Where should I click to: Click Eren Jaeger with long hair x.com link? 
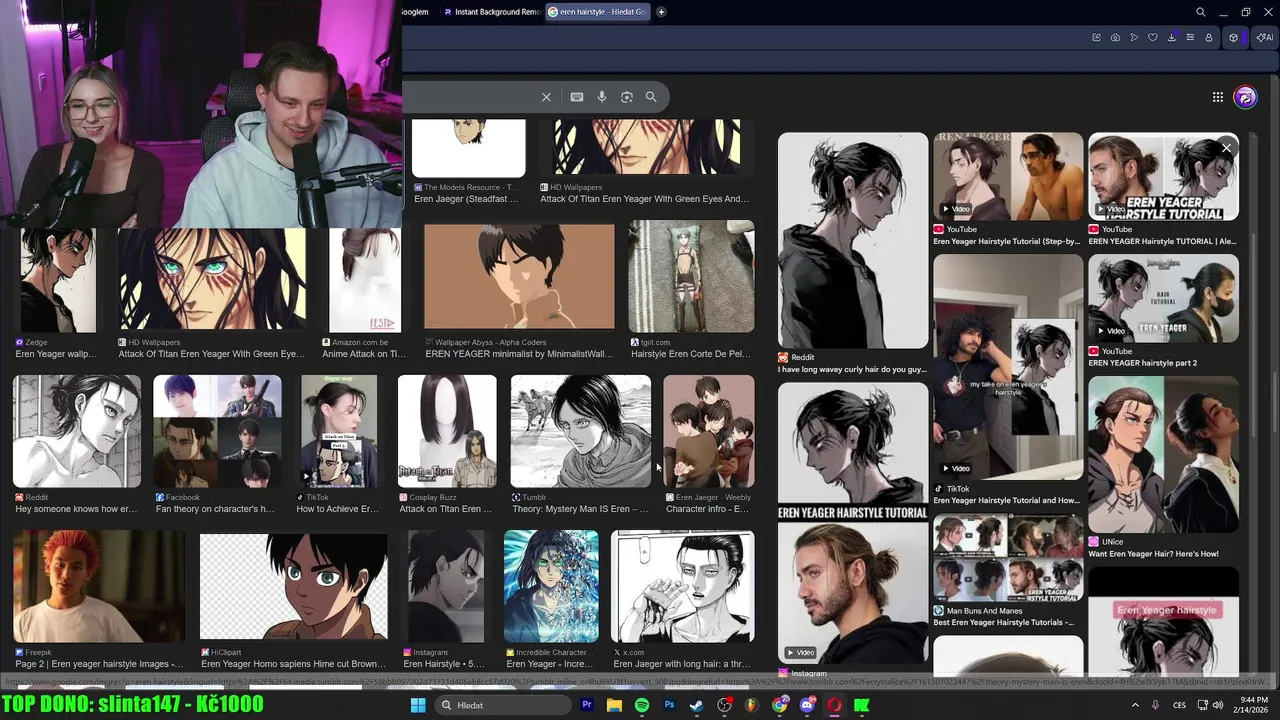pos(682,664)
